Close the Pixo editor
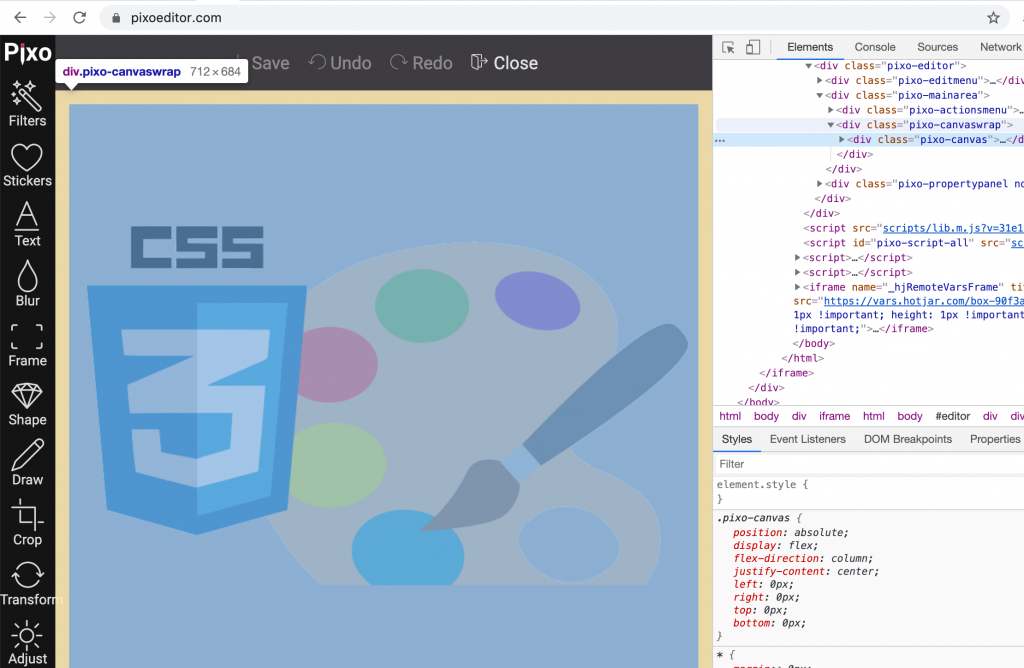Viewport: 1024px width, 668px height. 504,63
